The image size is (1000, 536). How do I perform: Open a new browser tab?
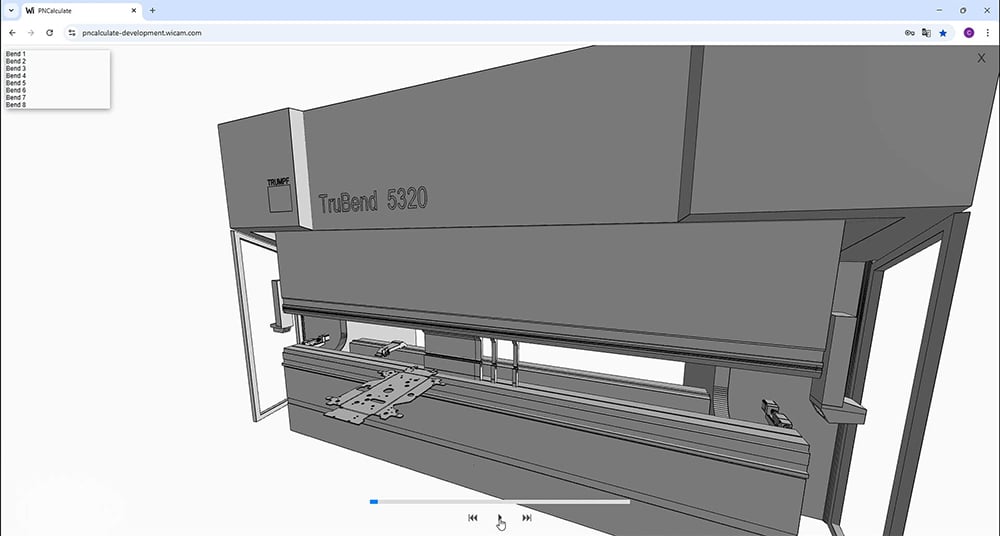point(152,10)
